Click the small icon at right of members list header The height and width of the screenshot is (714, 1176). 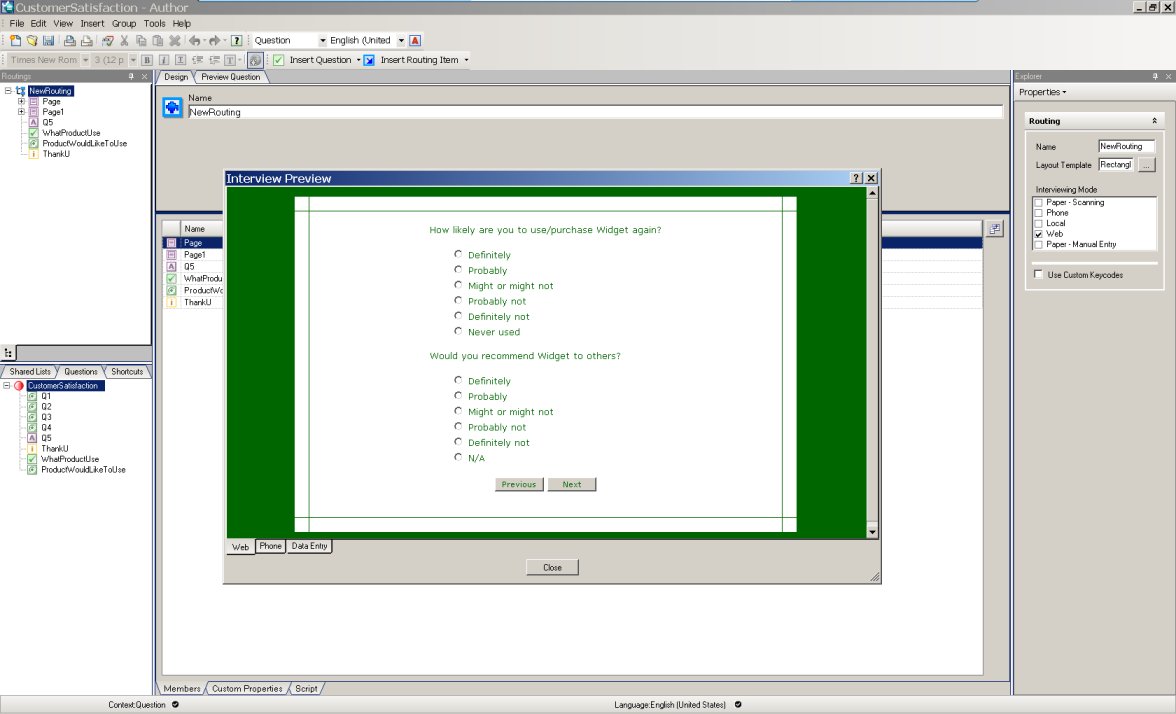click(x=994, y=229)
